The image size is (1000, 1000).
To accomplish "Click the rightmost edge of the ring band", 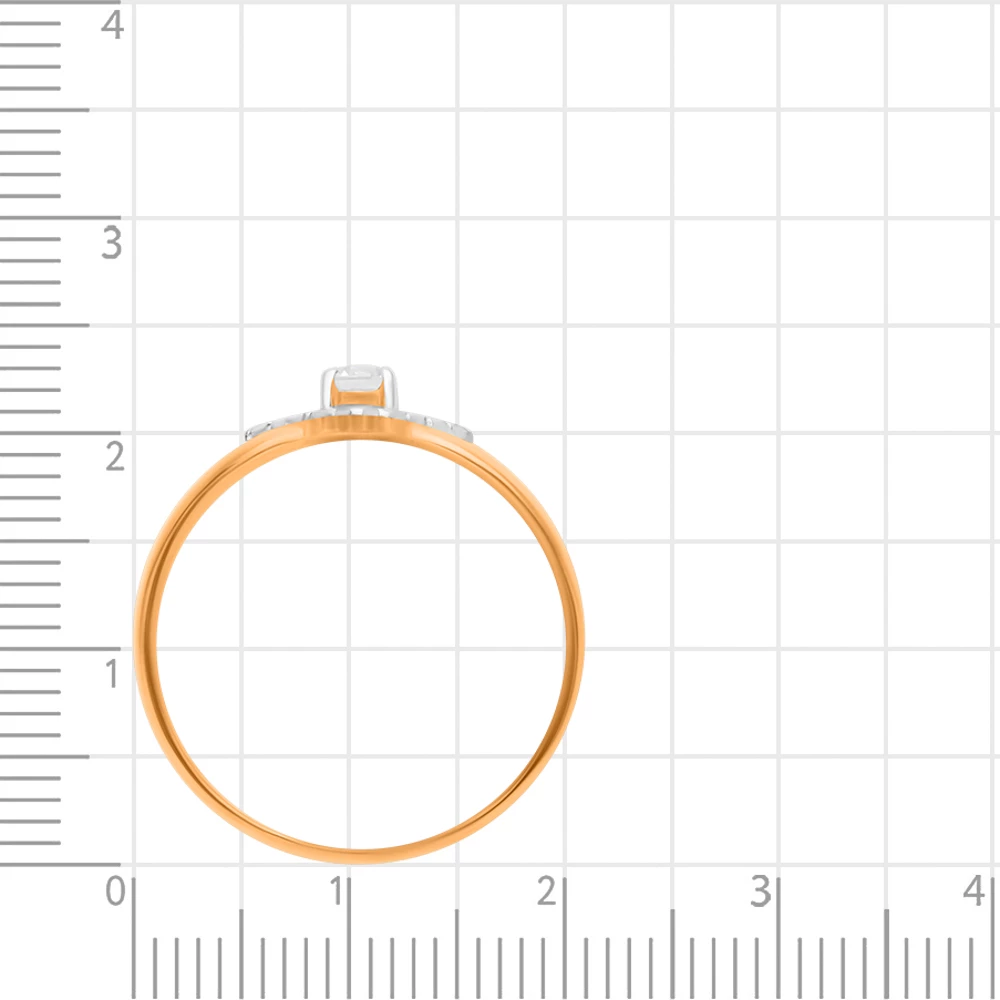I will pyautogui.click(x=575, y=640).
